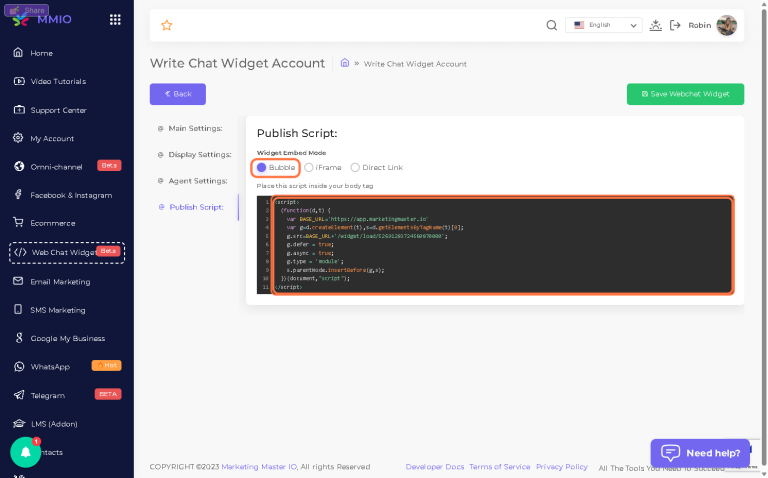Open SMS Marketing menu item
The width and height of the screenshot is (768, 478).
coord(58,310)
